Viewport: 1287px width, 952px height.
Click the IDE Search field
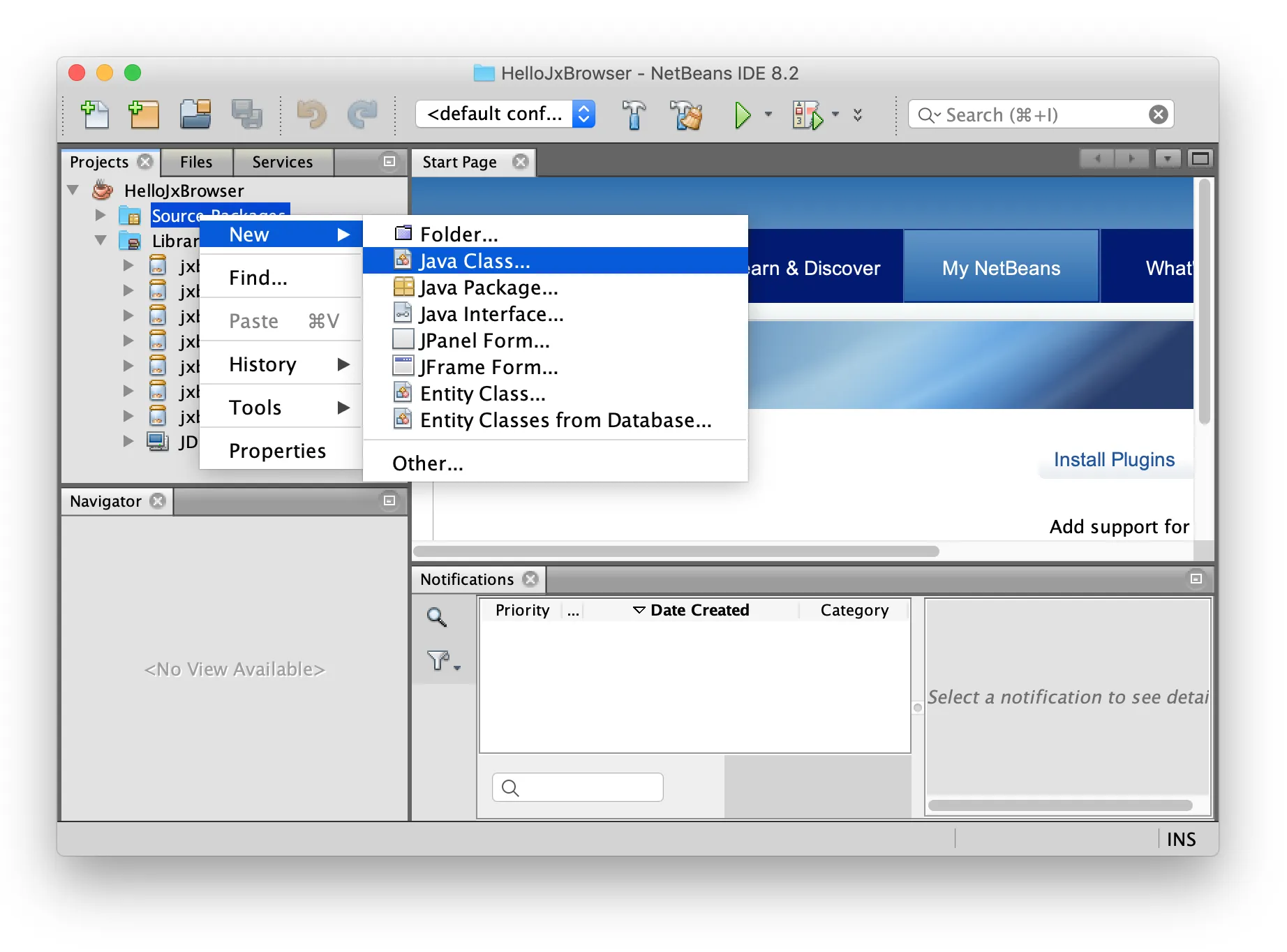point(1041,114)
